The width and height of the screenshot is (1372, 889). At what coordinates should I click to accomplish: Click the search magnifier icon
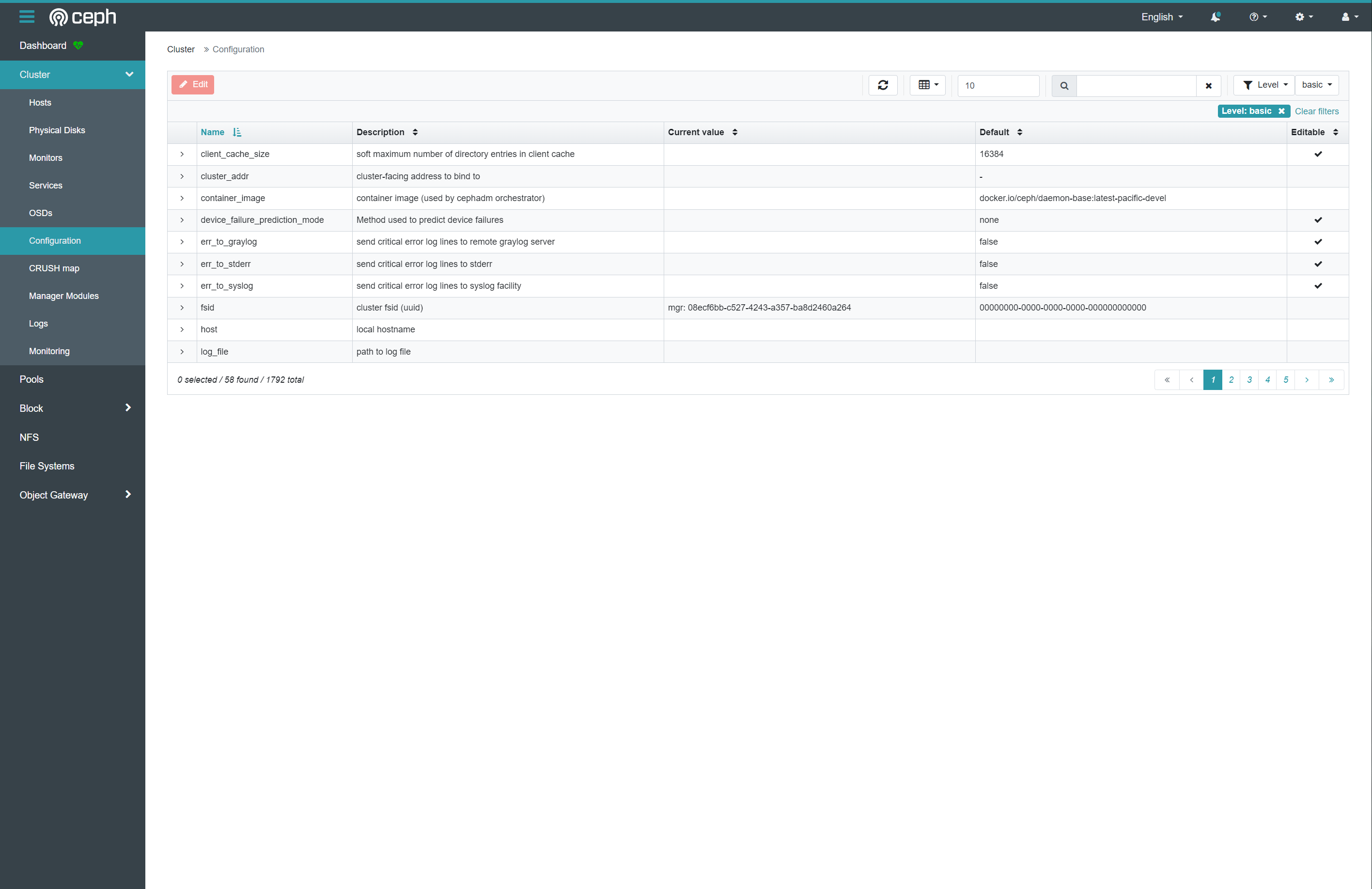click(x=1064, y=86)
